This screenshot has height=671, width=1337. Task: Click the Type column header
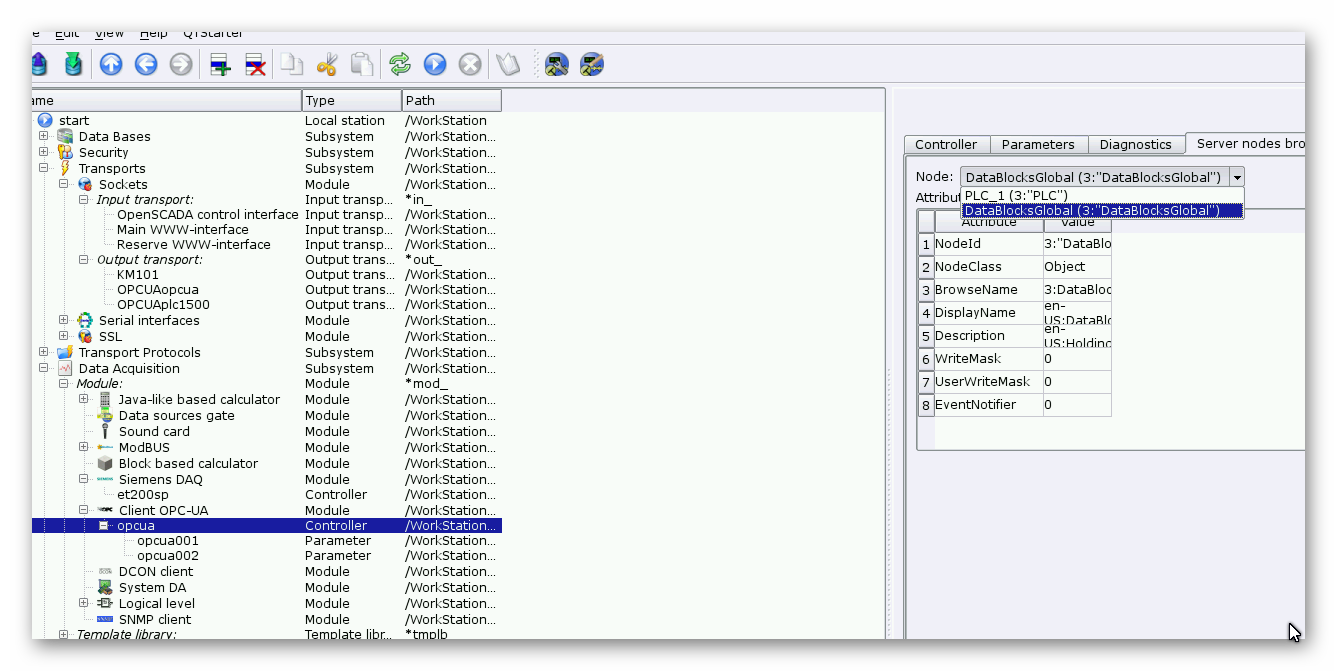point(350,101)
